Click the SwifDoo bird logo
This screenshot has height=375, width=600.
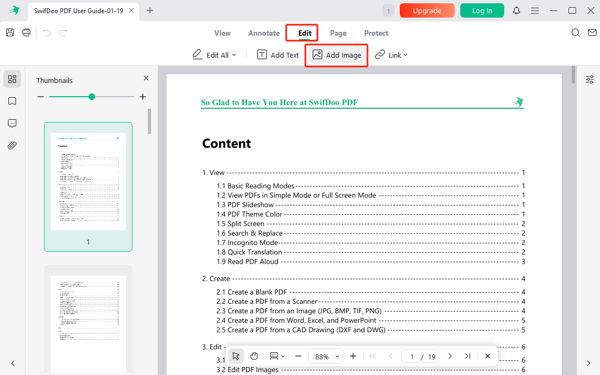[15, 10]
